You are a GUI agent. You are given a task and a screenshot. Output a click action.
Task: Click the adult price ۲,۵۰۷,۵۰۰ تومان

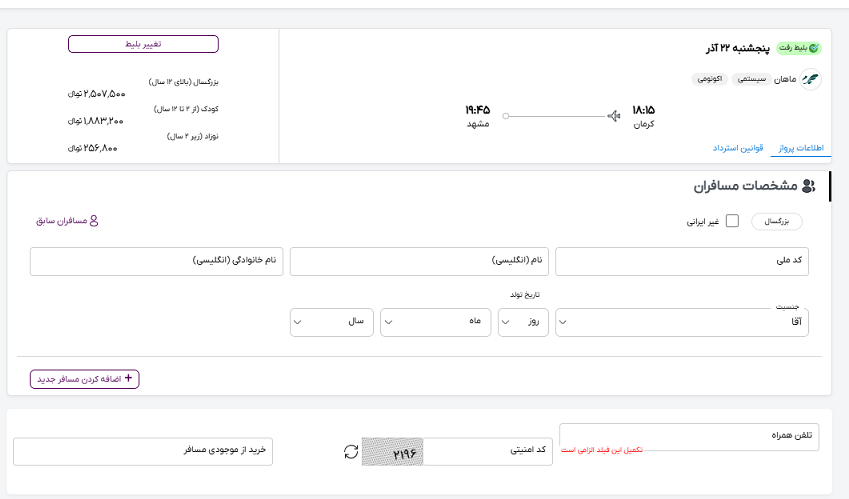96,94
